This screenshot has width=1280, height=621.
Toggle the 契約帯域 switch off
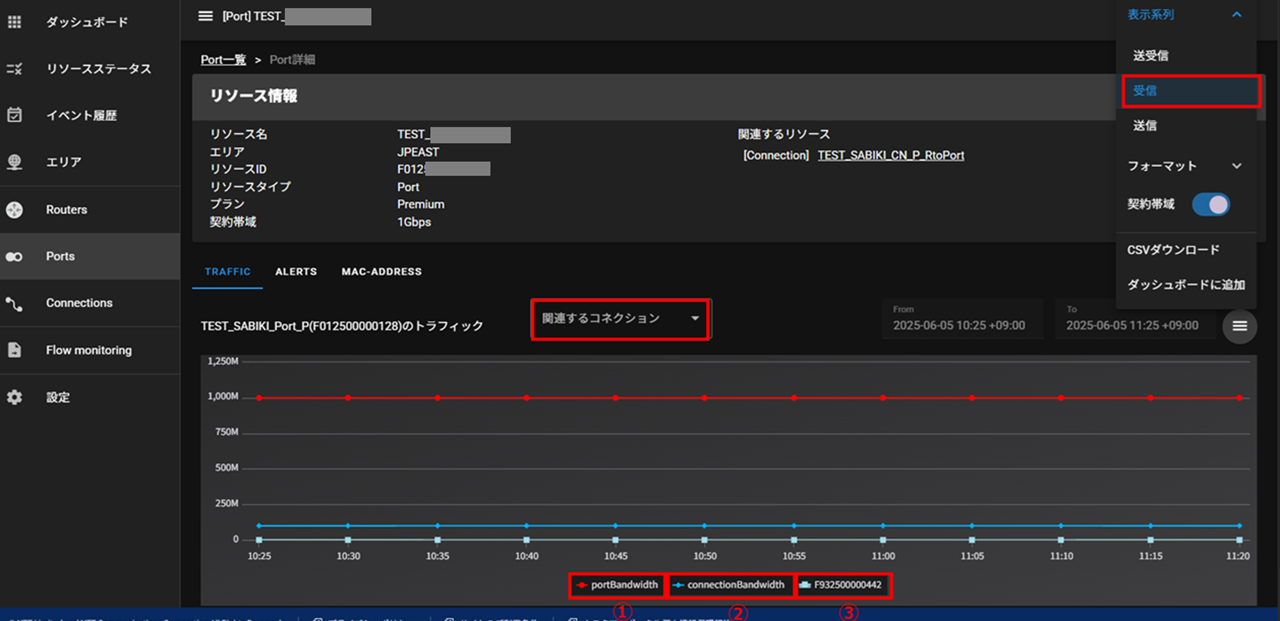pyautogui.click(x=1210, y=204)
